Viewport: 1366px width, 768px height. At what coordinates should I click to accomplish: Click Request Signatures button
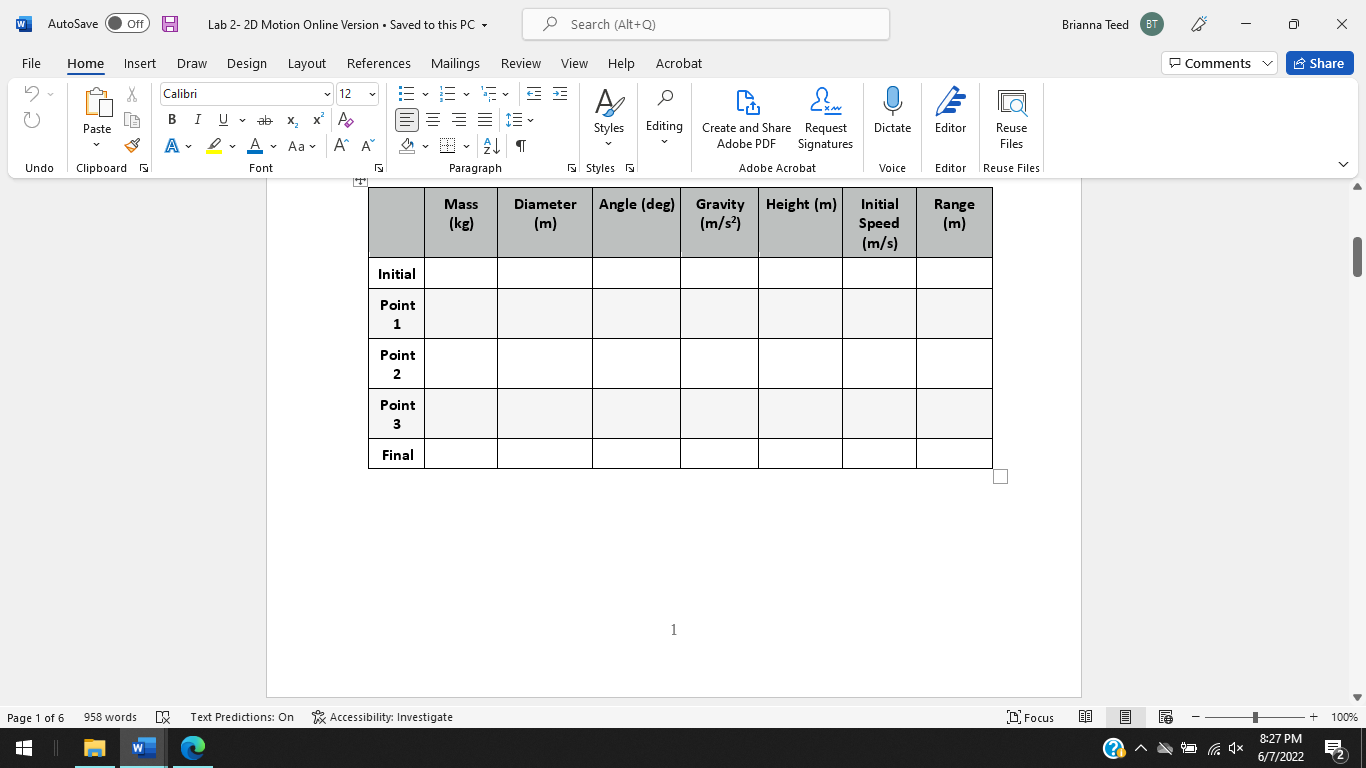point(825,118)
